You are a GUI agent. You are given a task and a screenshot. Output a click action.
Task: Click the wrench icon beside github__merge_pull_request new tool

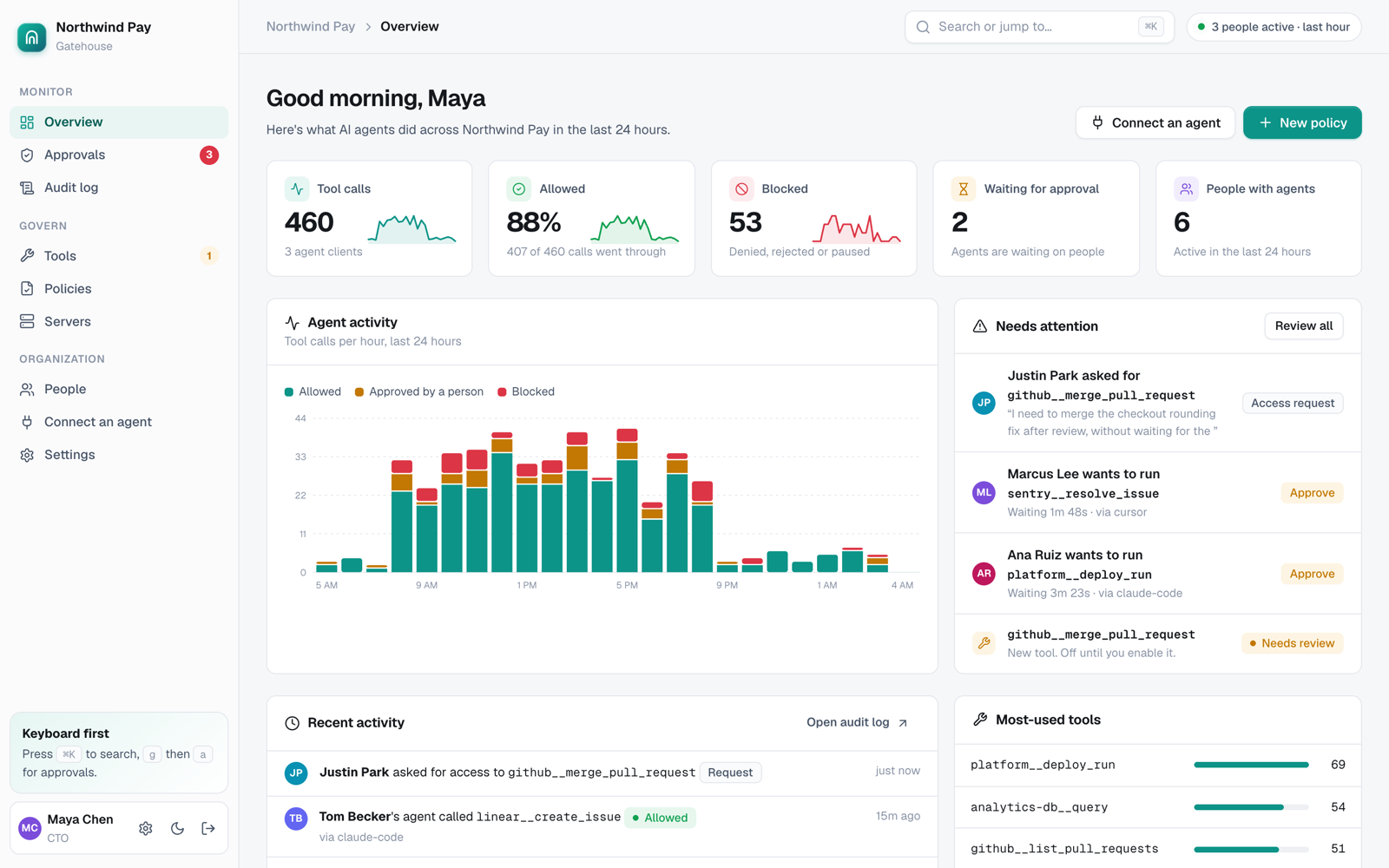(x=984, y=643)
